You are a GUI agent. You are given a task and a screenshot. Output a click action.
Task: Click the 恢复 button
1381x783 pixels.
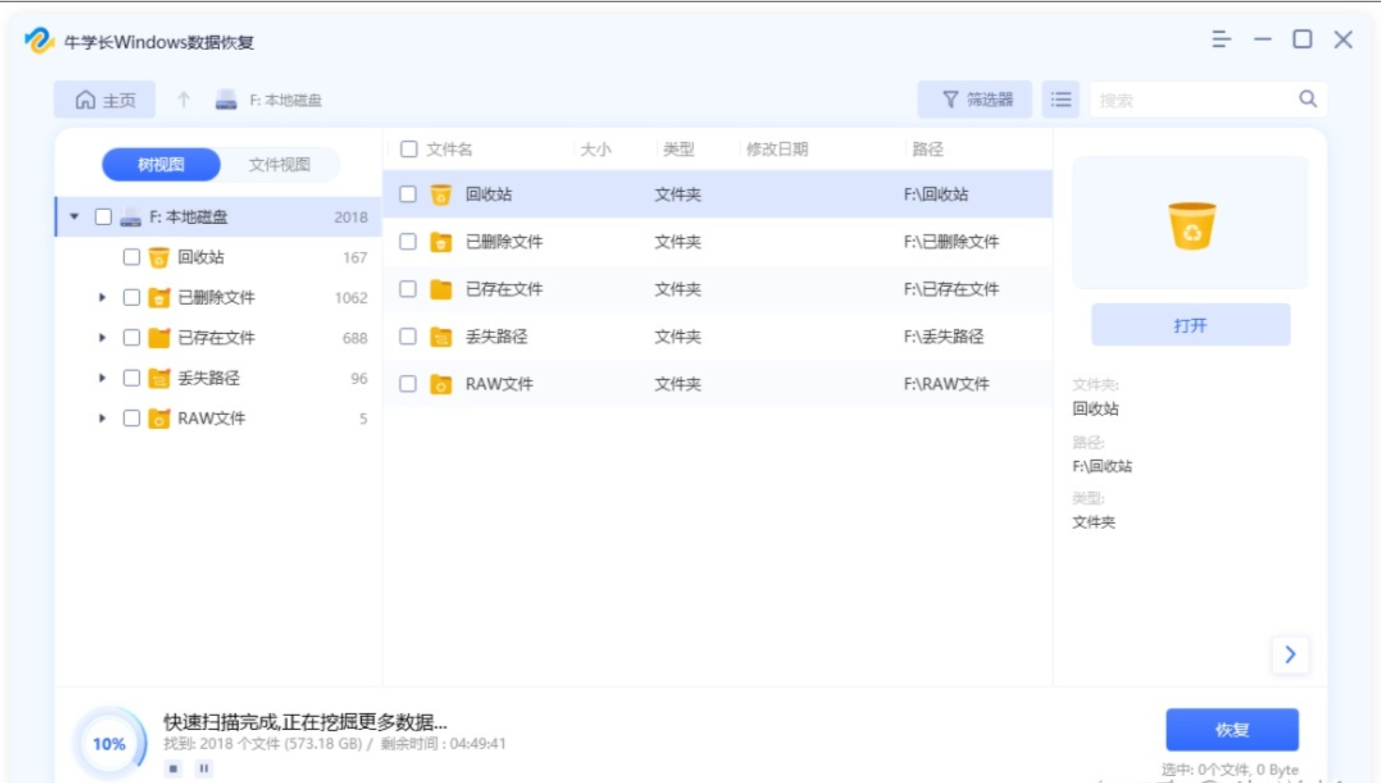tap(1231, 730)
